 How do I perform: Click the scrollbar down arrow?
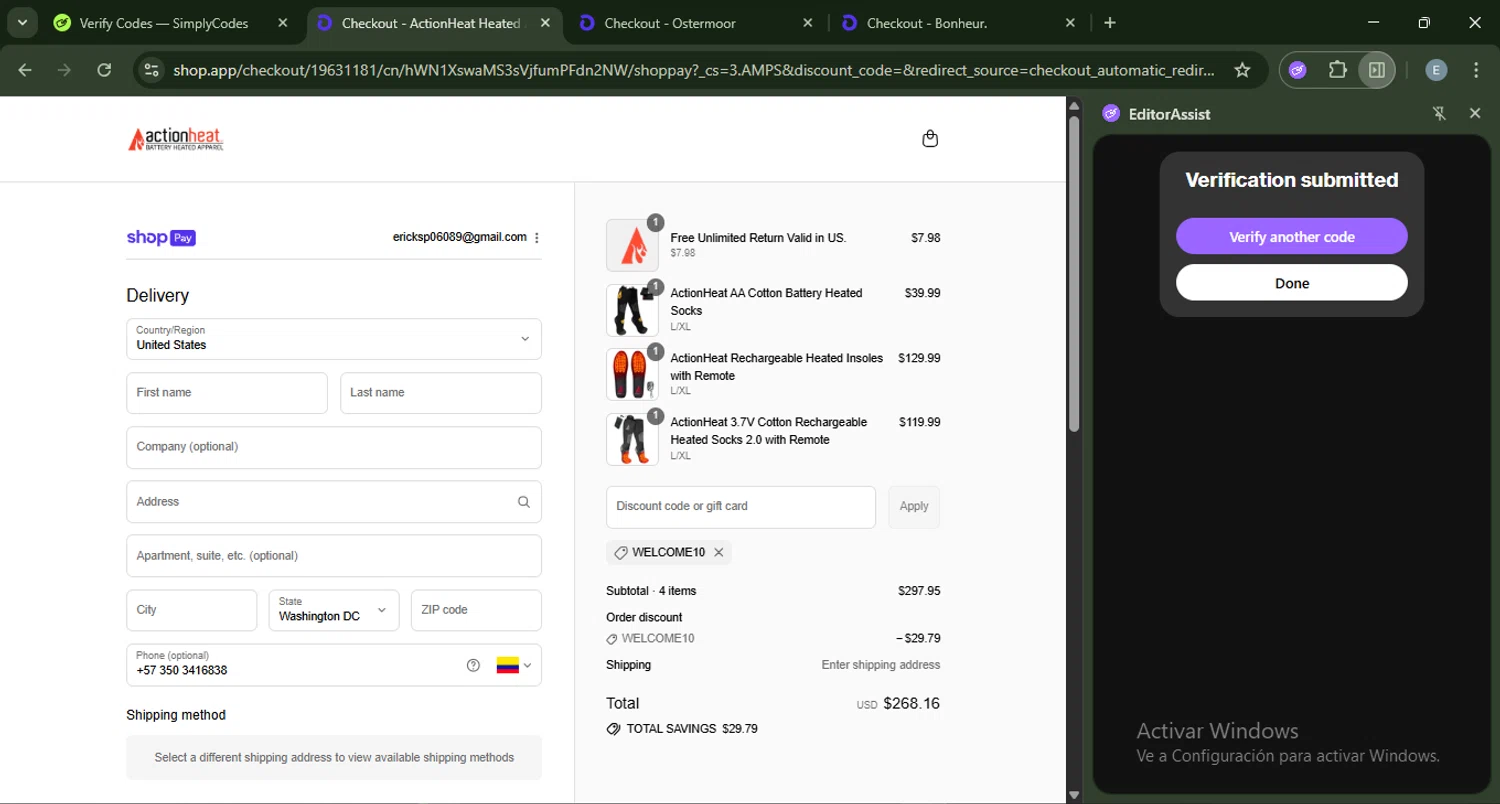(1074, 795)
